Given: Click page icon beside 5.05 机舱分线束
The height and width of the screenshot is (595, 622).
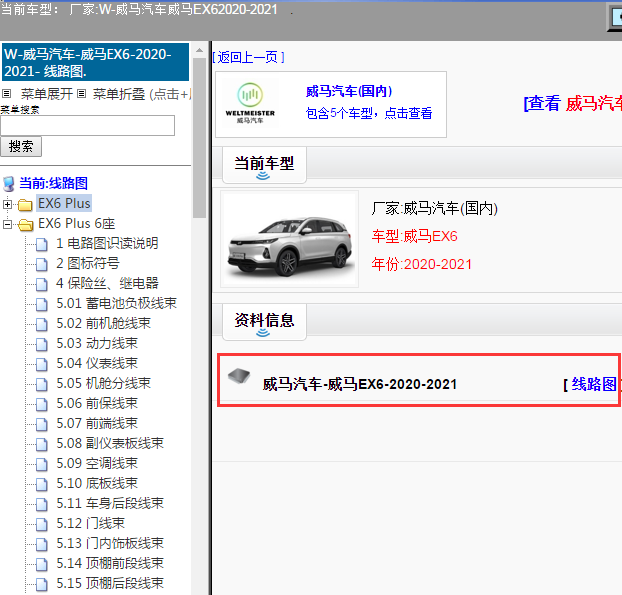Looking at the screenshot, I should point(42,384).
